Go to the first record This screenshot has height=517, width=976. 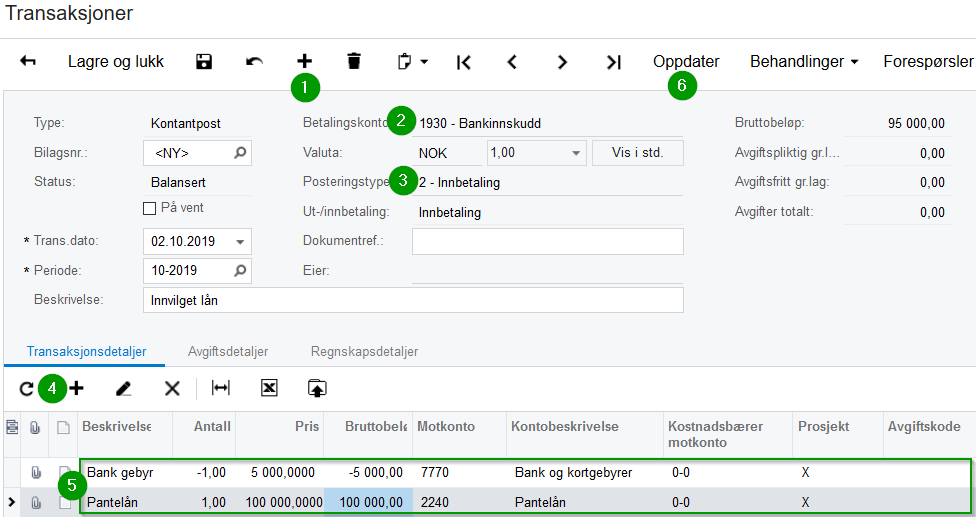point(463,62)
